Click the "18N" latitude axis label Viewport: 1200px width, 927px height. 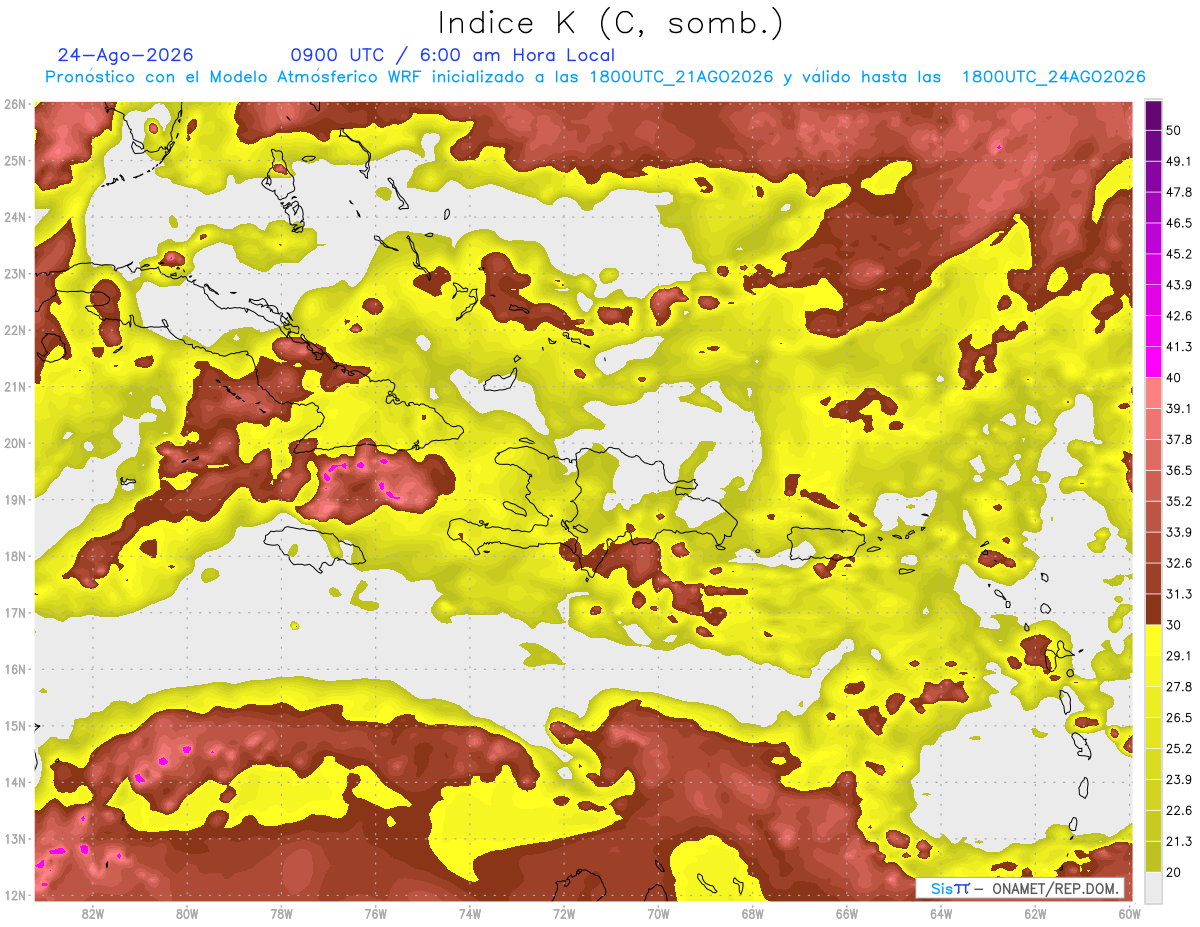(x=14, y=556)
